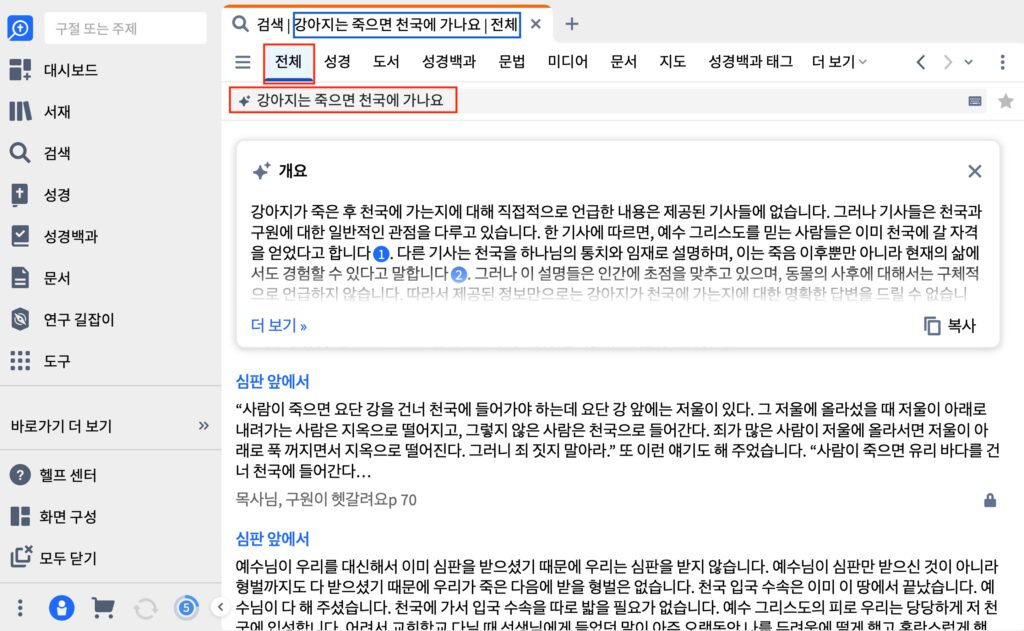The image size is (1024, 631).
Task: Select the 성경 search tab
Action: click(337, 62)
